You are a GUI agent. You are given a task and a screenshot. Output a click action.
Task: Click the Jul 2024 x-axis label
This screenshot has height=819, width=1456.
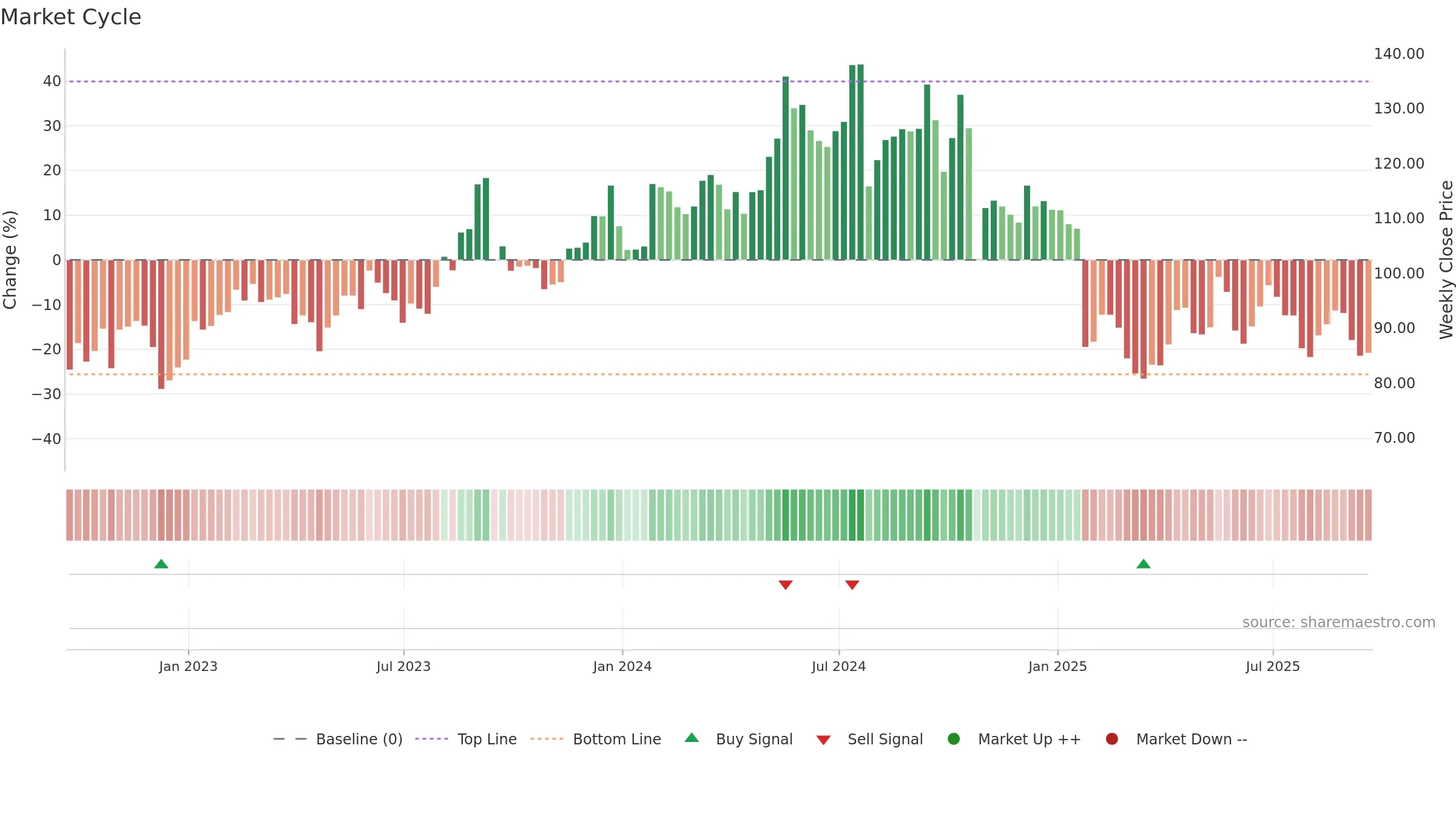tap(839, 666)
